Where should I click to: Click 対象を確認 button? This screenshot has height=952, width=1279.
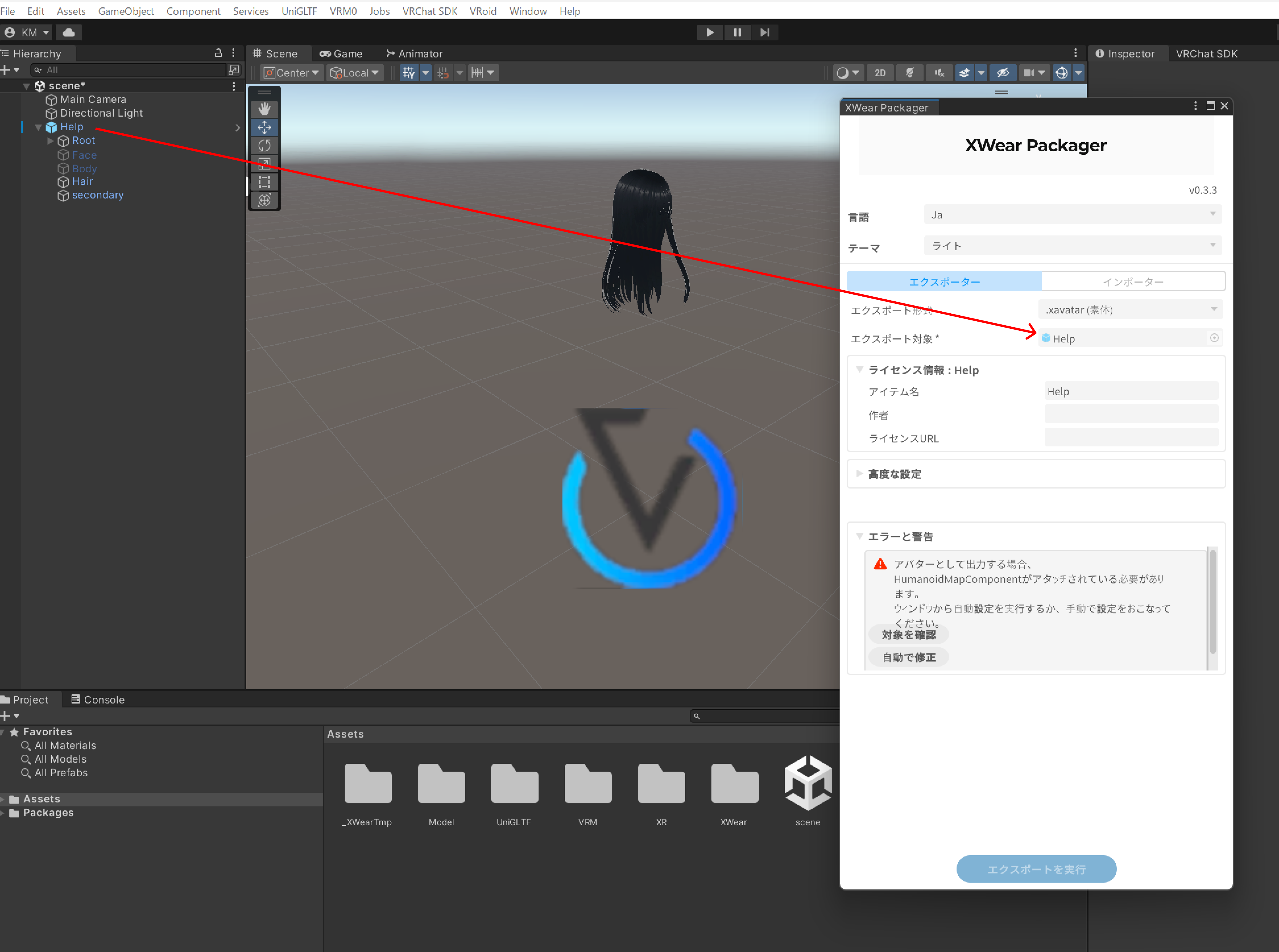click(x=908, y=635)
